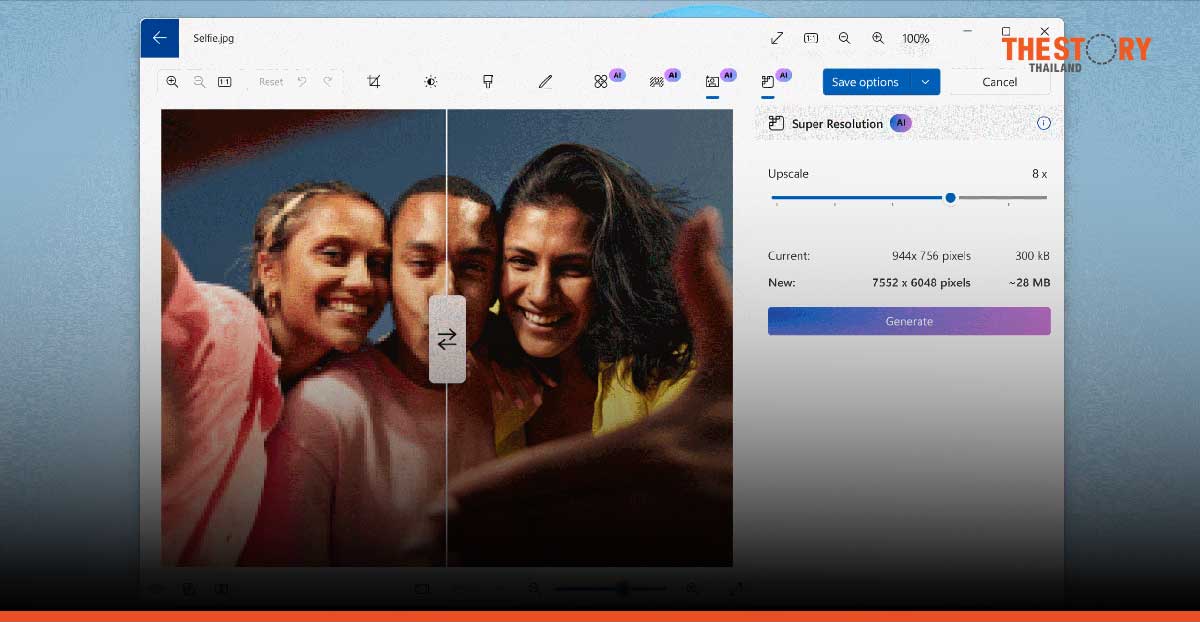Screen dimensions: 1200x622
Task: Select the Filters tool
Action: click(488, 81)
